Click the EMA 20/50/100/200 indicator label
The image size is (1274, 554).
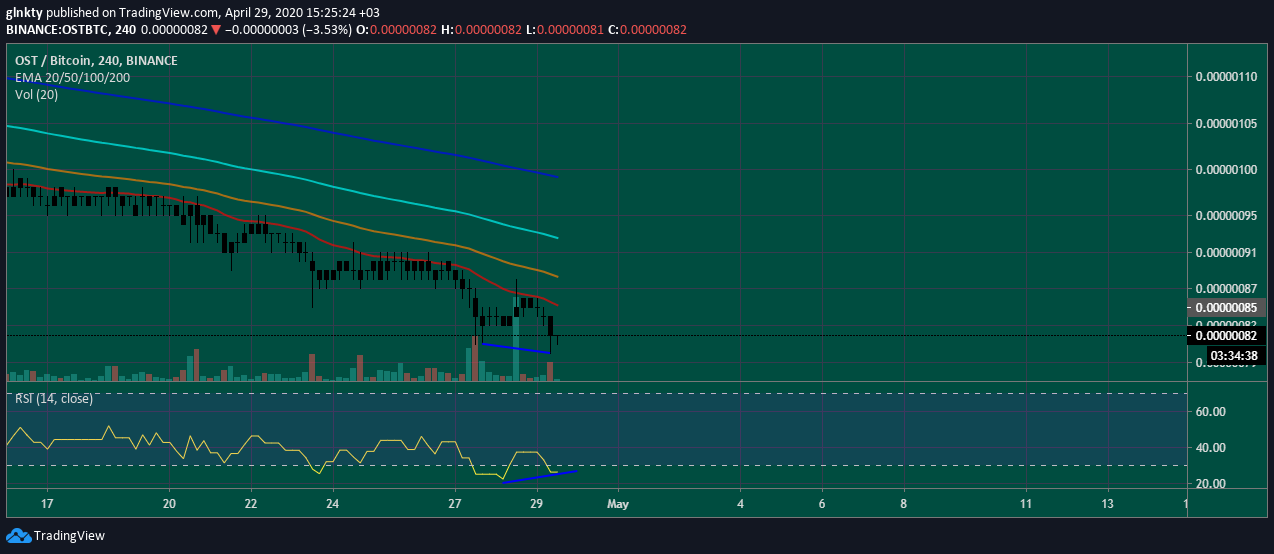[72, 78]
